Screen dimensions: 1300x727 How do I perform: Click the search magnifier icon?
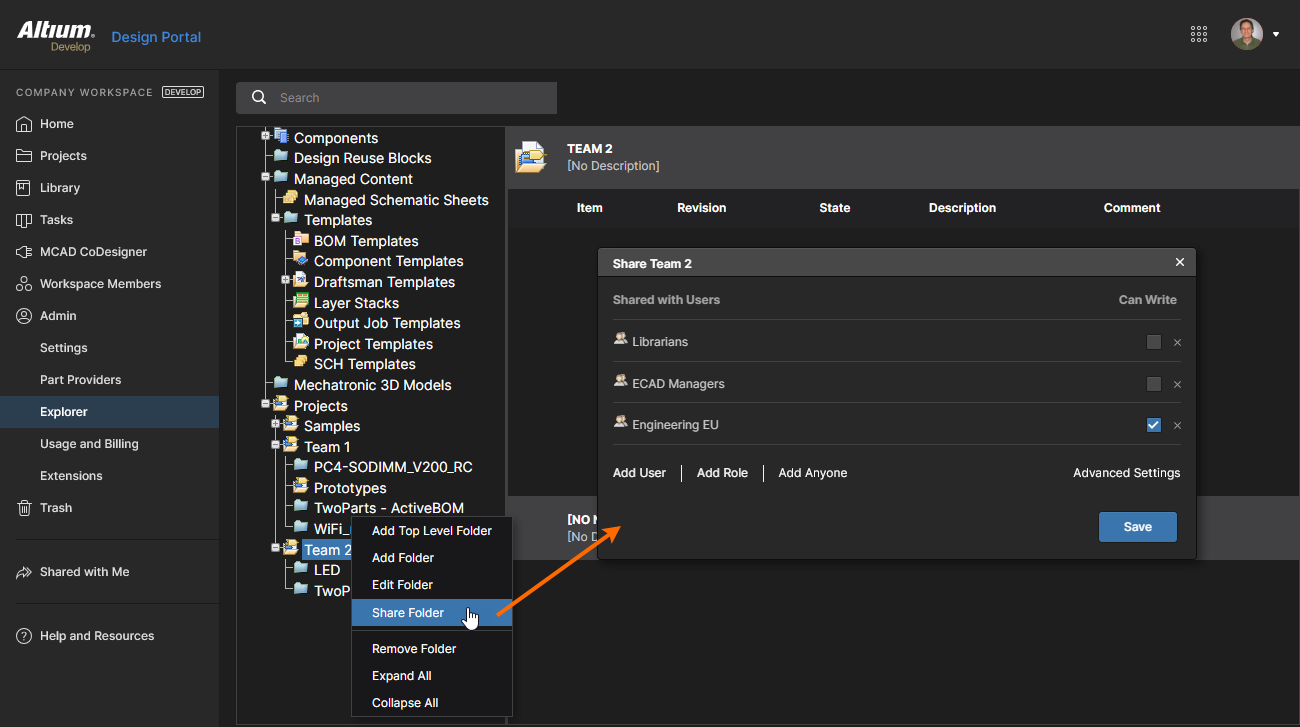coord(259,98)
